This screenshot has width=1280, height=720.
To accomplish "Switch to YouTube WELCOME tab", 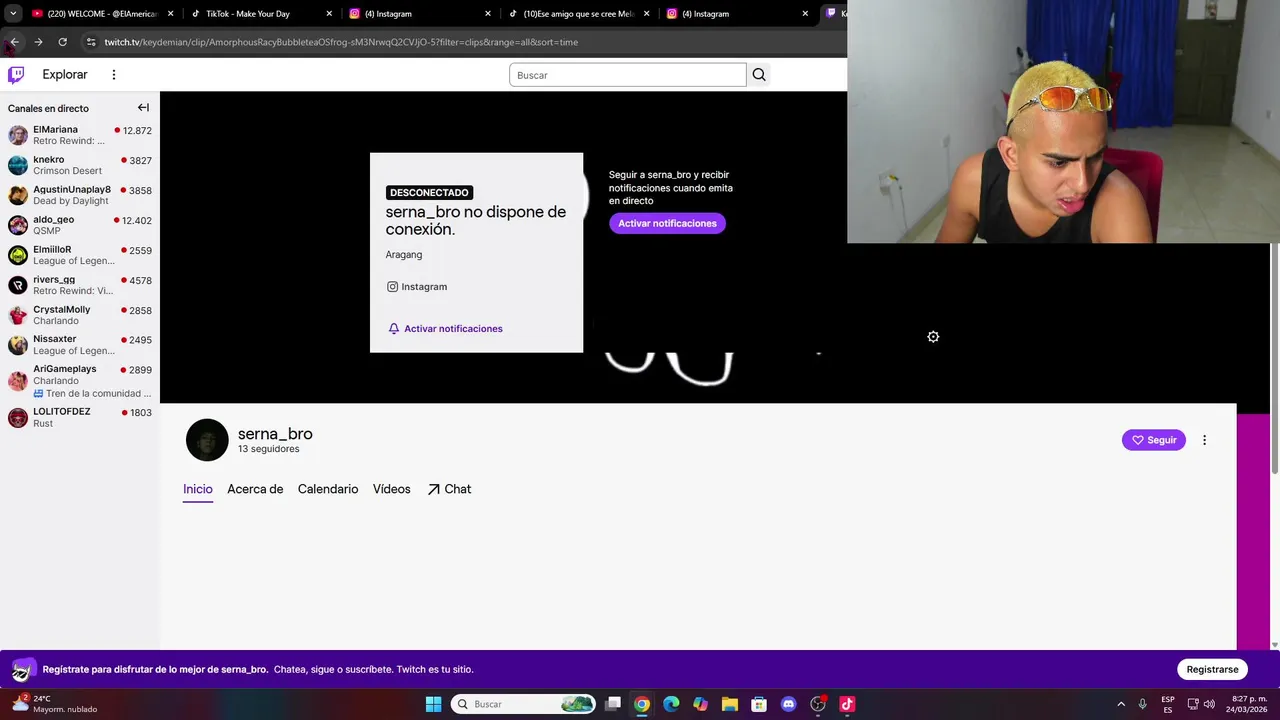I will point(103,14).
